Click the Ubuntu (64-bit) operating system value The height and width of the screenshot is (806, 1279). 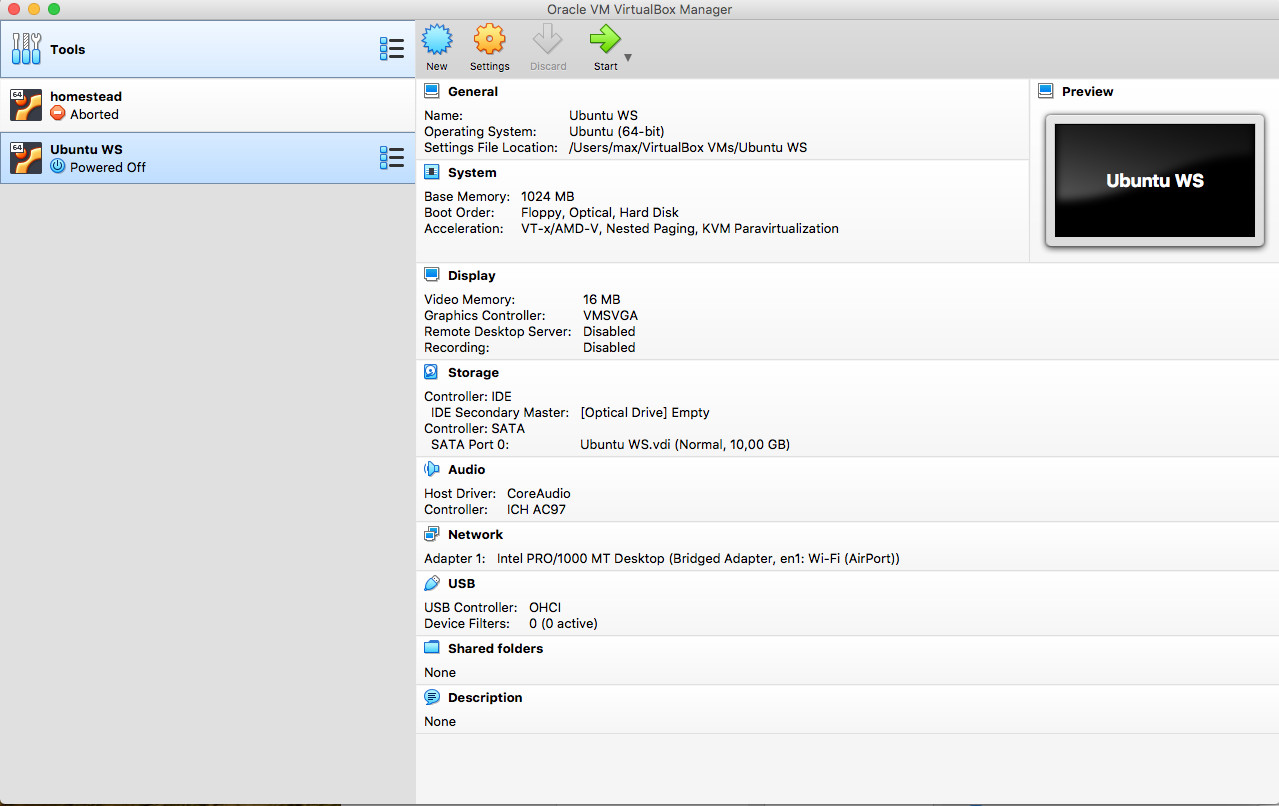pos(617,131)
